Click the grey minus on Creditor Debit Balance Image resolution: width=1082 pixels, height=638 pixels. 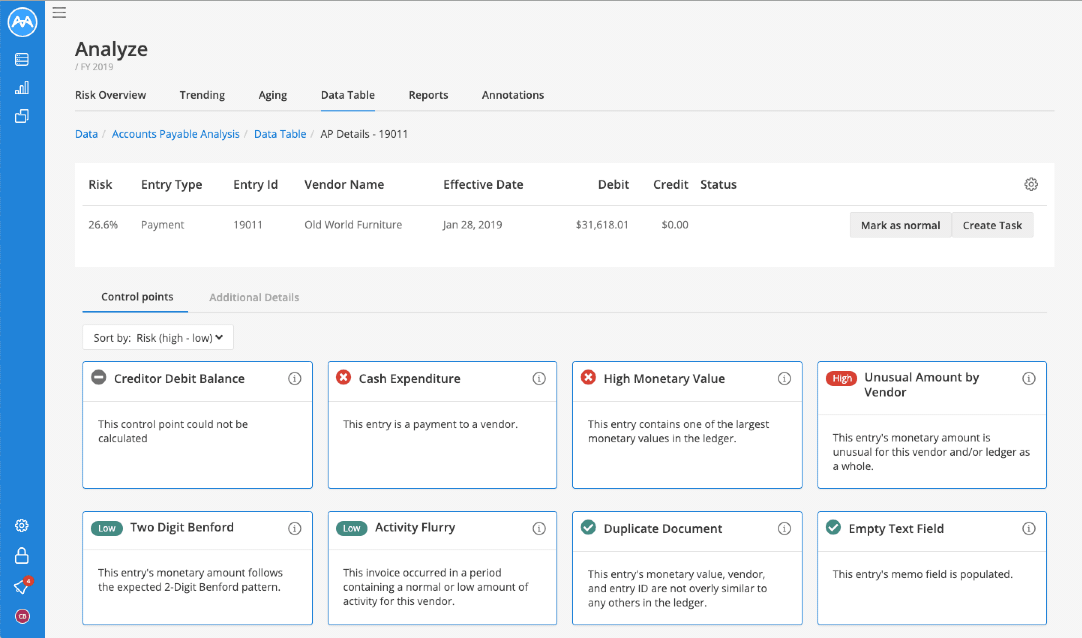click(x=99, y=377)
